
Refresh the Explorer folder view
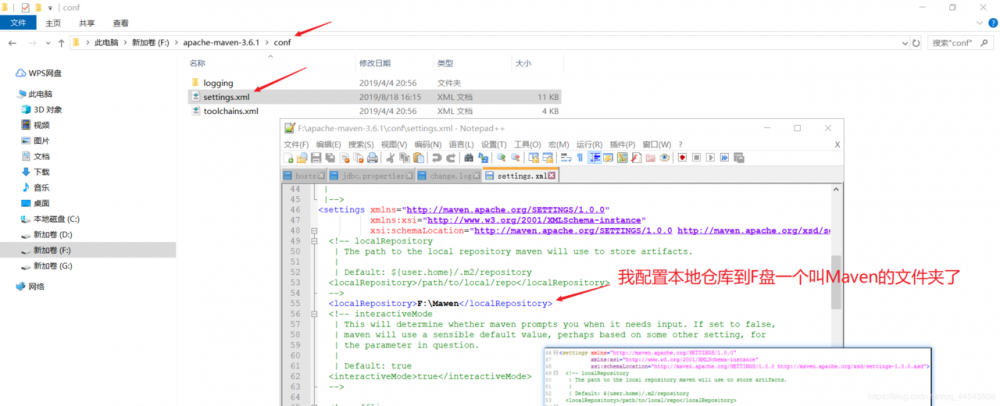916,43
